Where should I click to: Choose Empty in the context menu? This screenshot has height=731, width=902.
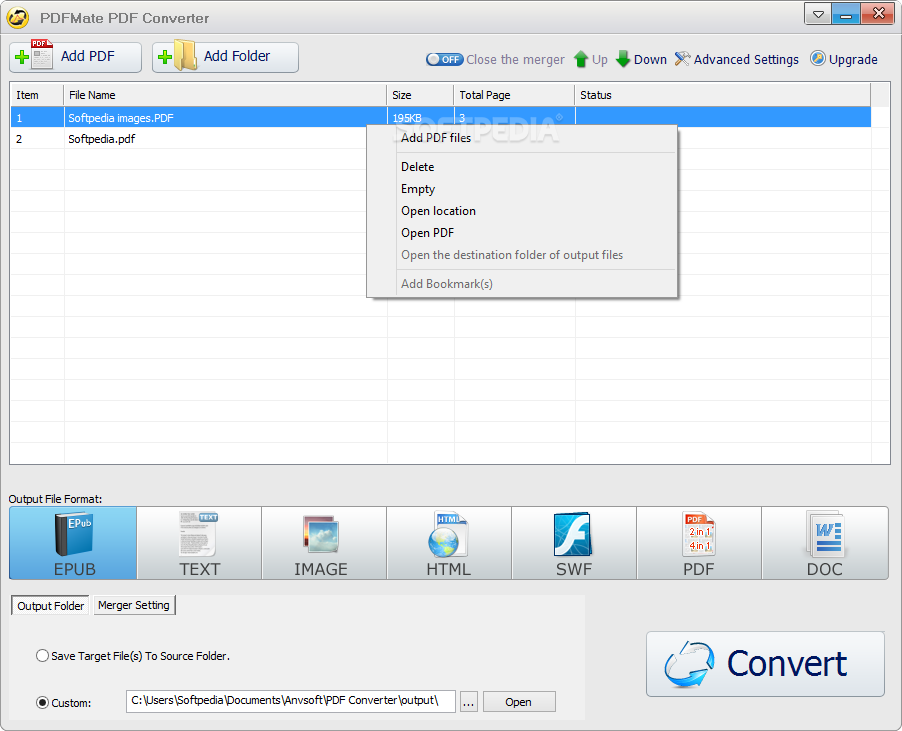click(x=522, y=189)
